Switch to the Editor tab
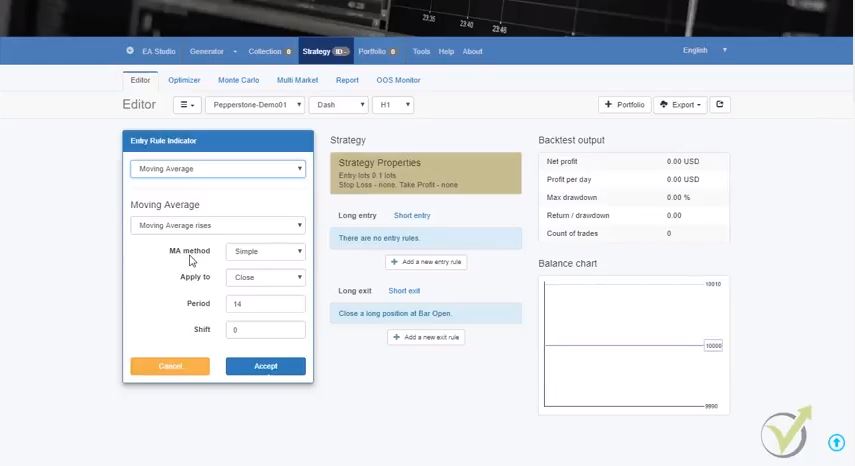Screen dimensions: 855x466 click(140, 80)
